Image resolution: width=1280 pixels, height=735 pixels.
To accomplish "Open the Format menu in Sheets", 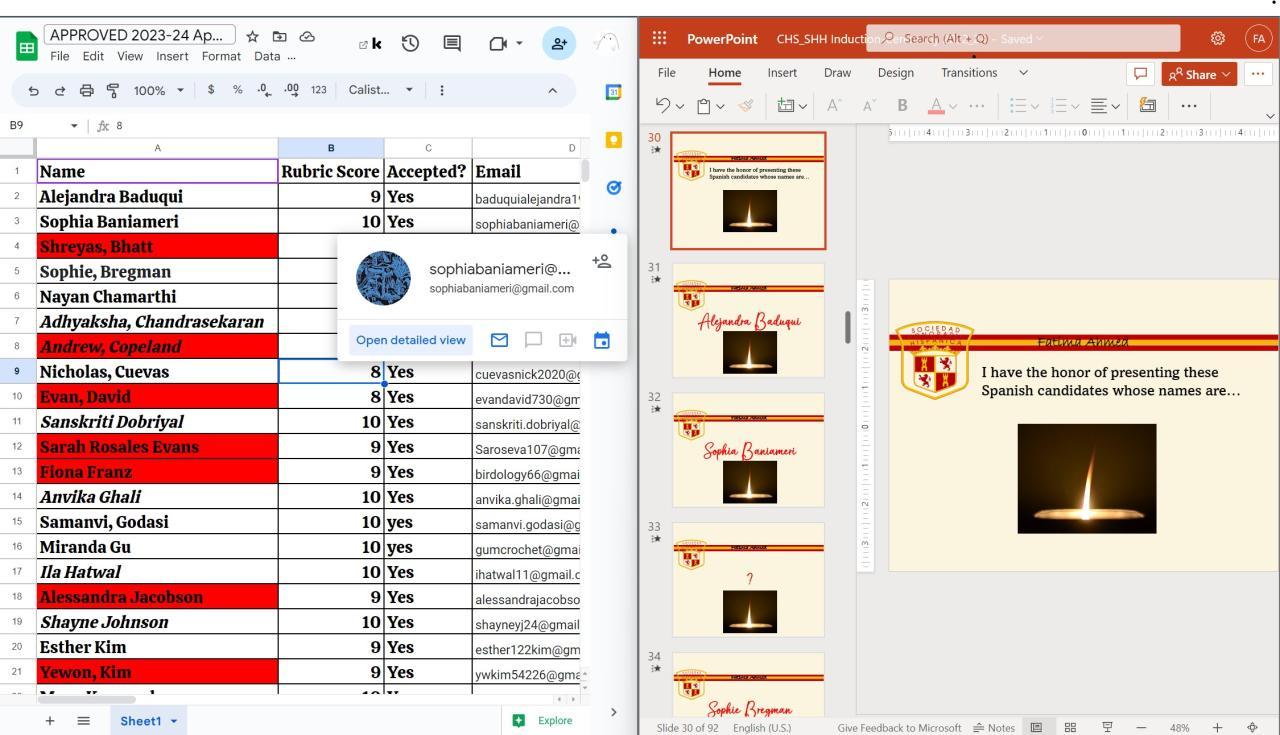I will pos(221,56).
